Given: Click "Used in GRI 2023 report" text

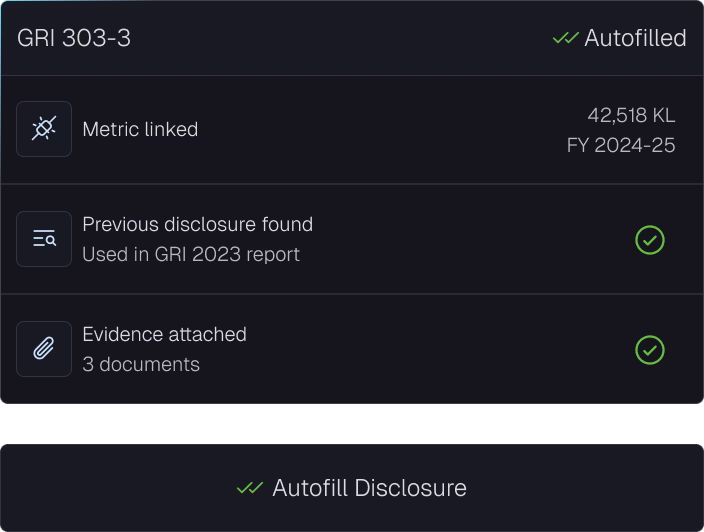Looking at the screenshot, I should tap(191, 255).
